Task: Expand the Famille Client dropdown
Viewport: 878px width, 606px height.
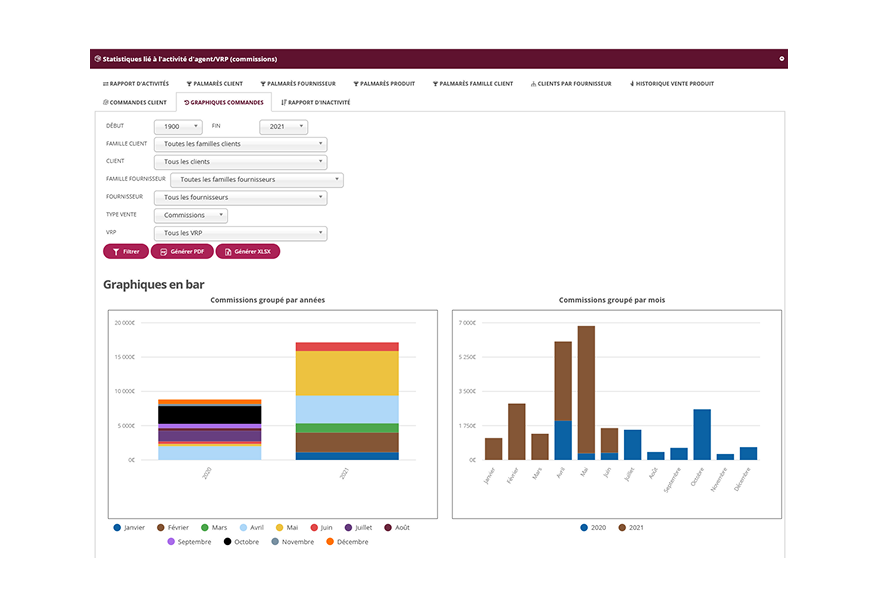Action: pyautogui.click(x=240, y=144)
